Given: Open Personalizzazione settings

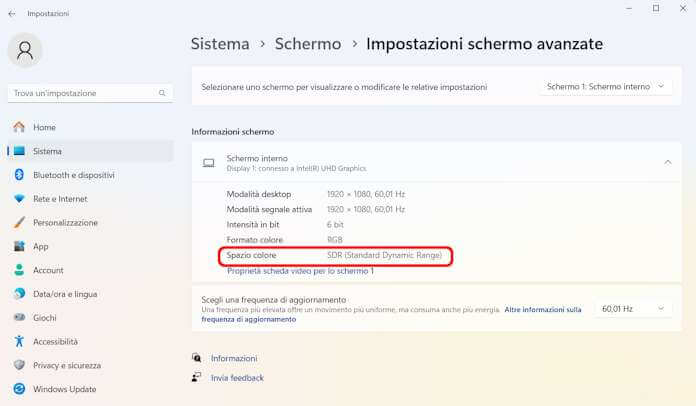Looking at the screenshot, I should pos(65,223).
